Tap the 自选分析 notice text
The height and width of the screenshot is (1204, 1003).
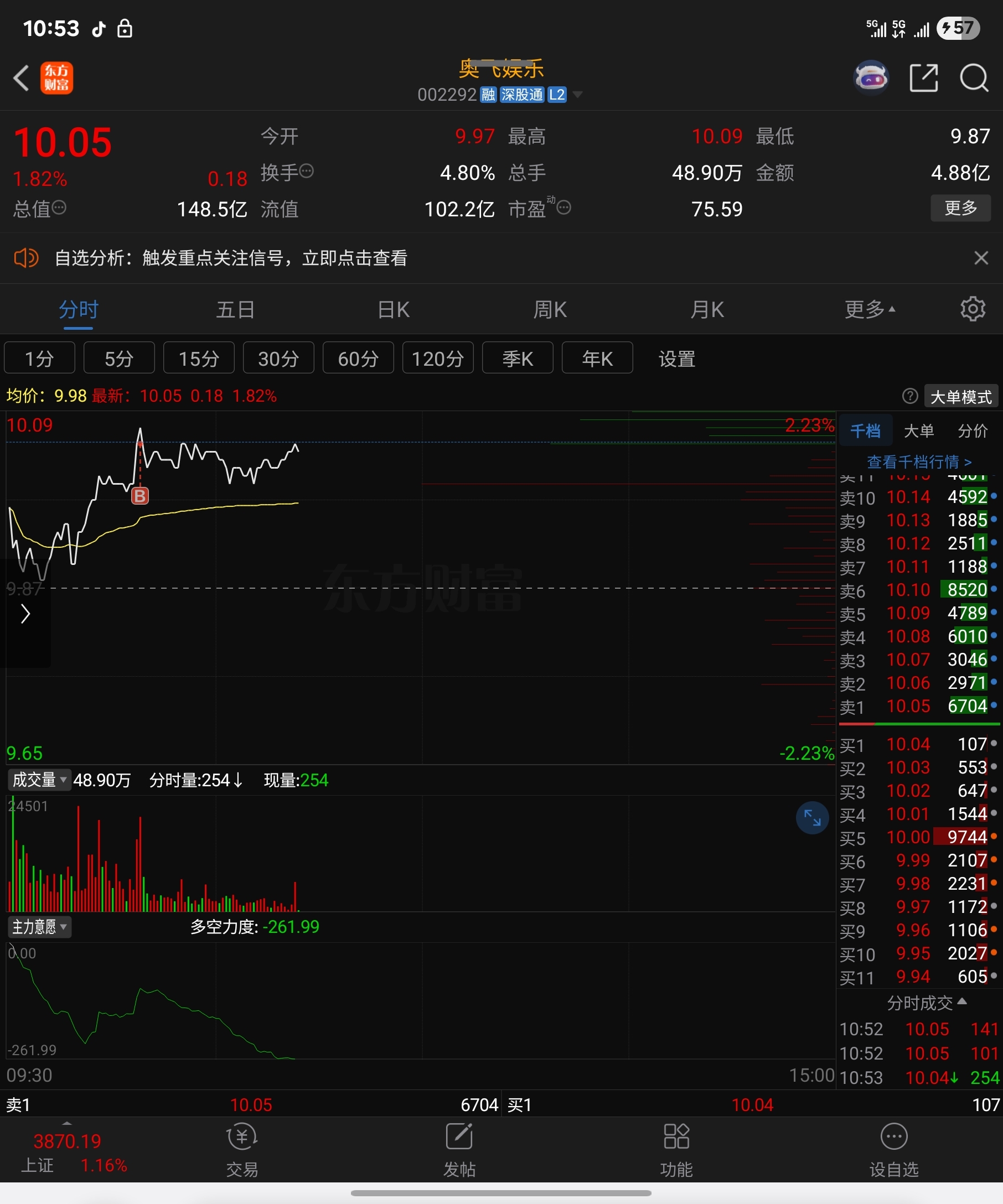[x=230, y=258]
